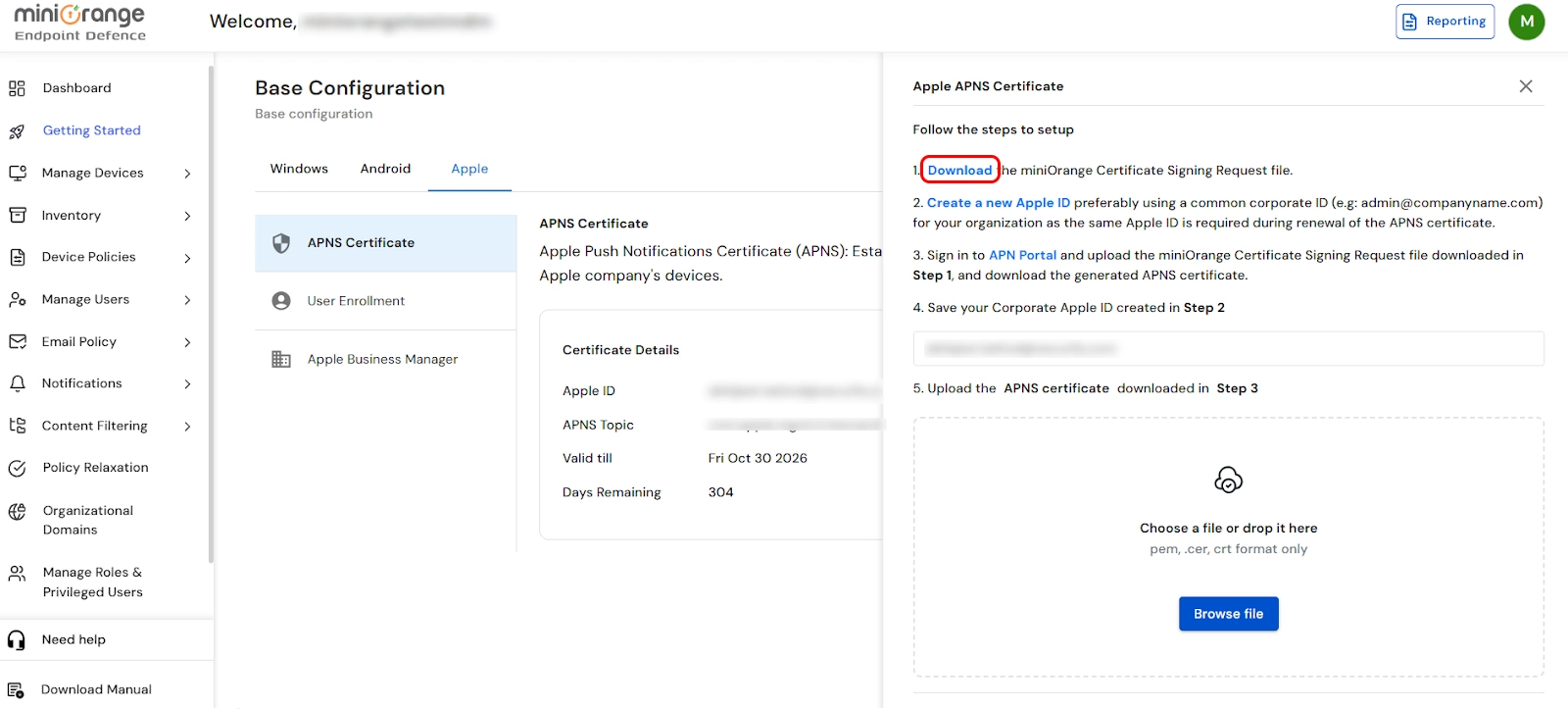1568x709 pixels.
Task: Click the Reporting button
Action: tap(1445, 22)
